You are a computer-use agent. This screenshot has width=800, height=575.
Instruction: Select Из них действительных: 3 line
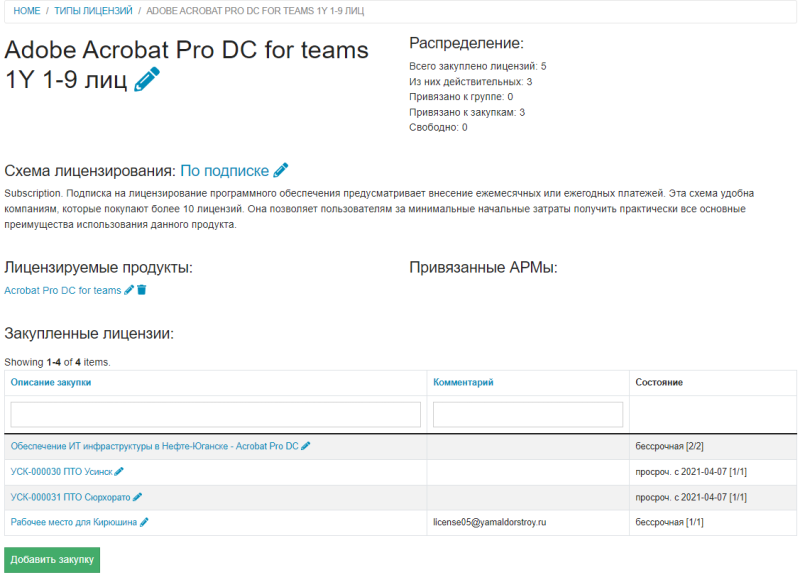[x=470, y=82]
